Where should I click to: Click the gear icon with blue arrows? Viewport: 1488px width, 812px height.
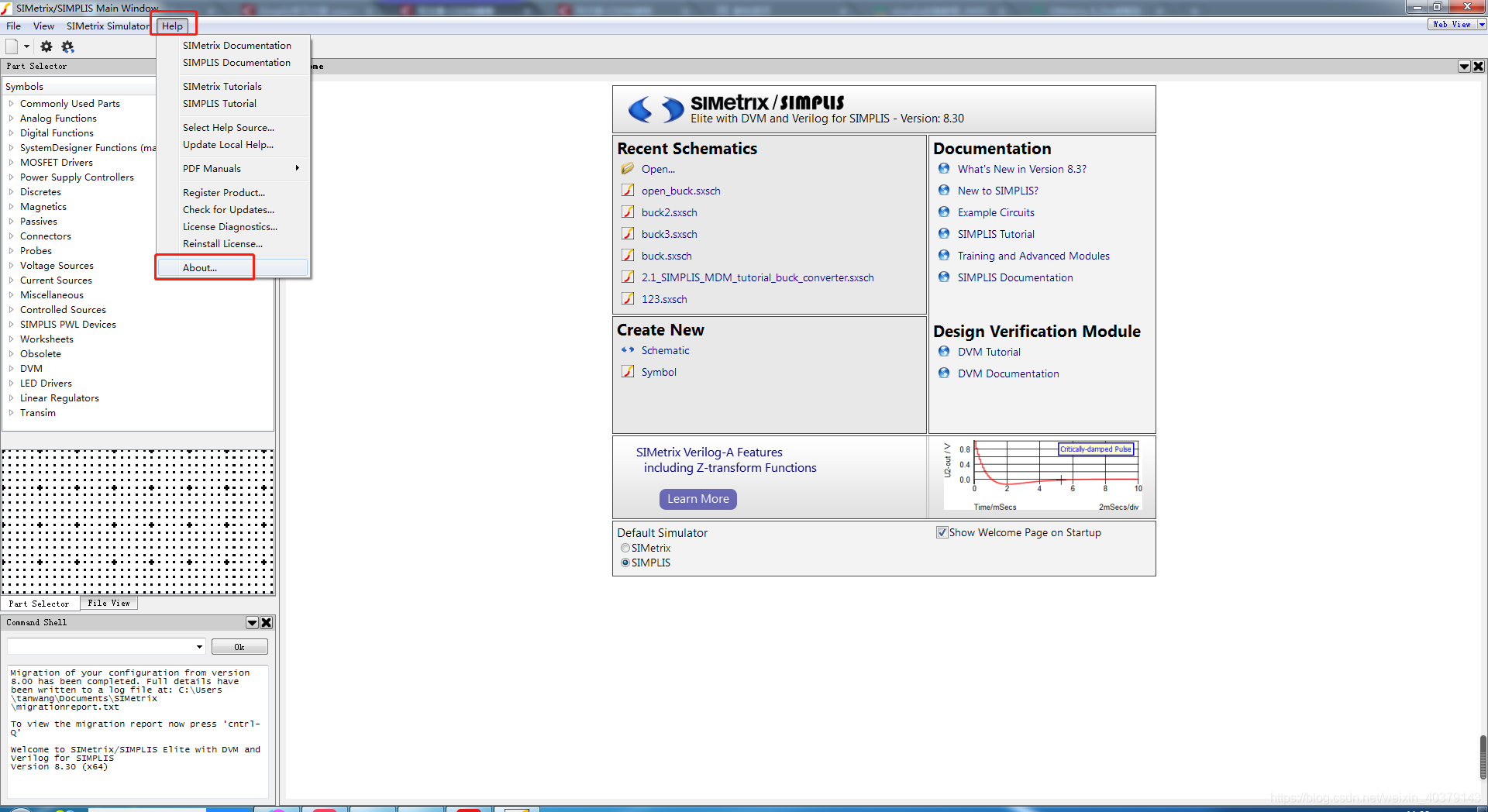tap(67, 46)
